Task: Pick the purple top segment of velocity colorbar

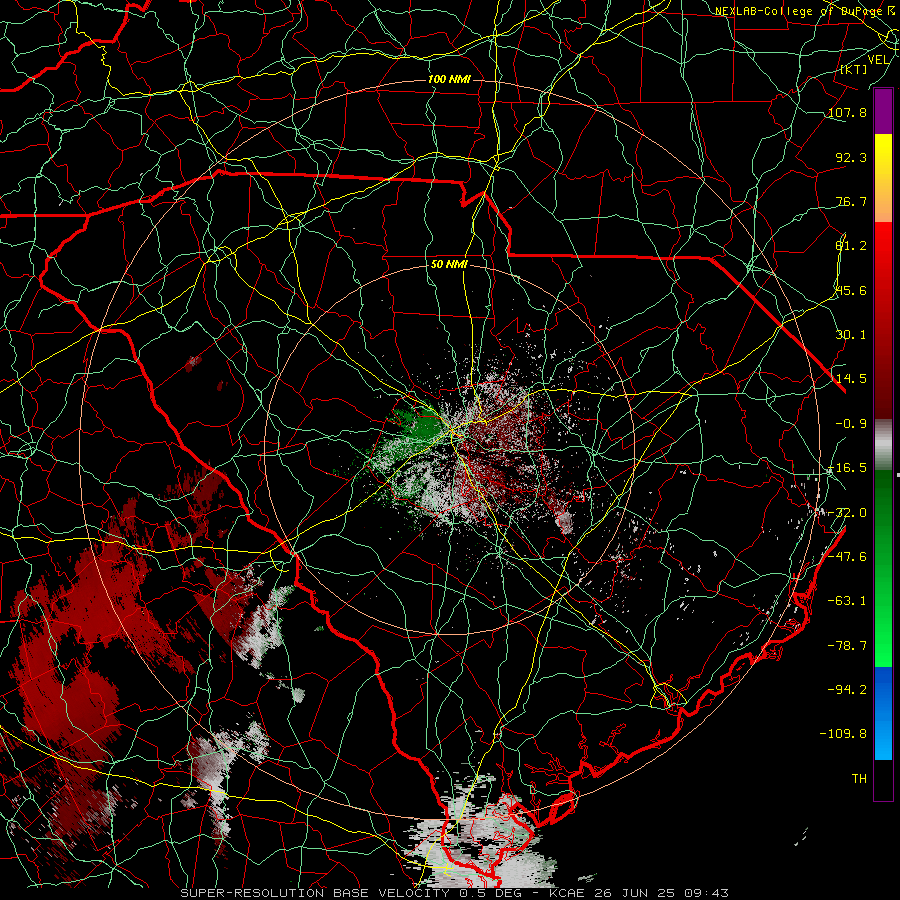Action: [883, 111]
